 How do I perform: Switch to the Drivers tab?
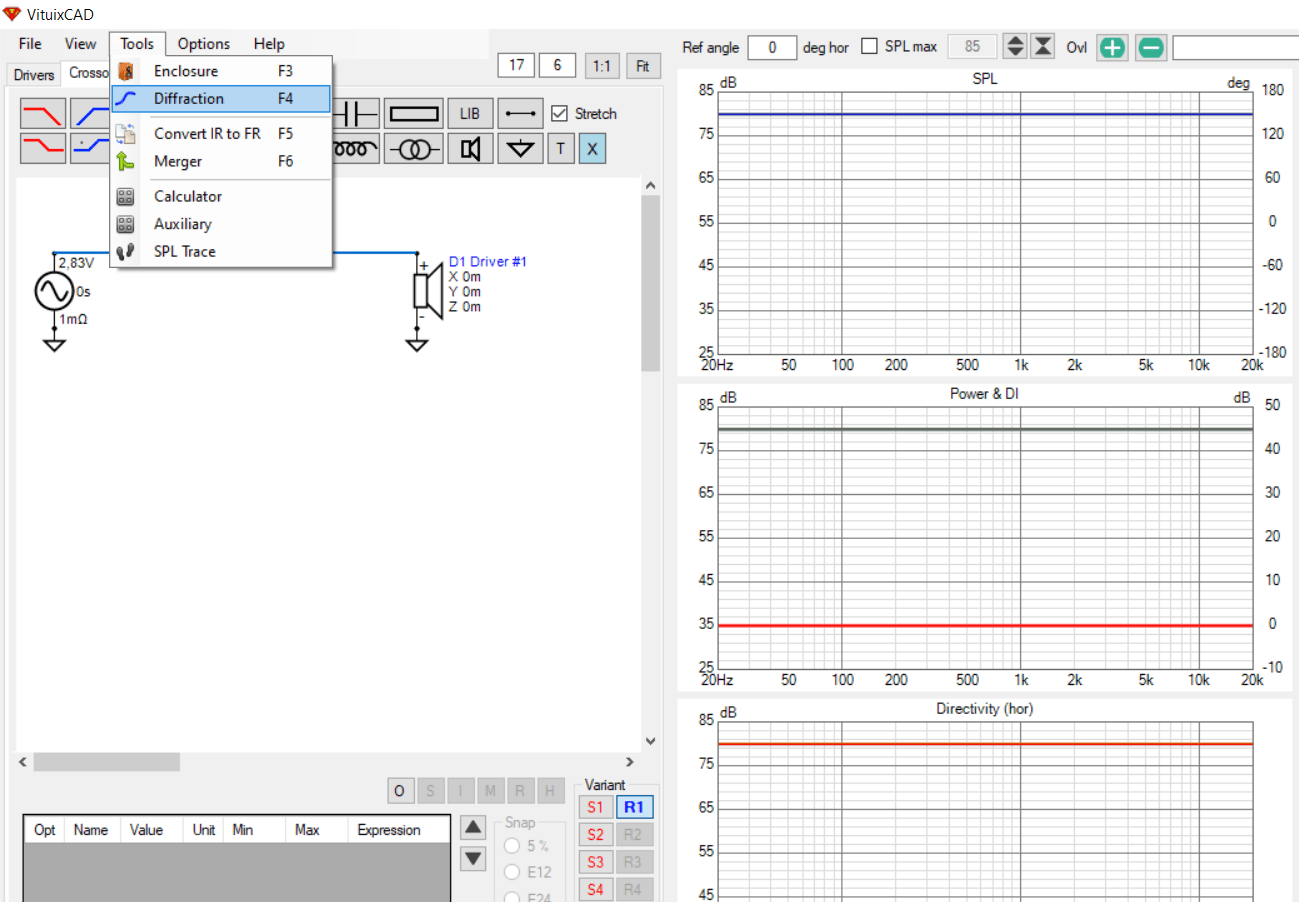[x=34, y=74]
